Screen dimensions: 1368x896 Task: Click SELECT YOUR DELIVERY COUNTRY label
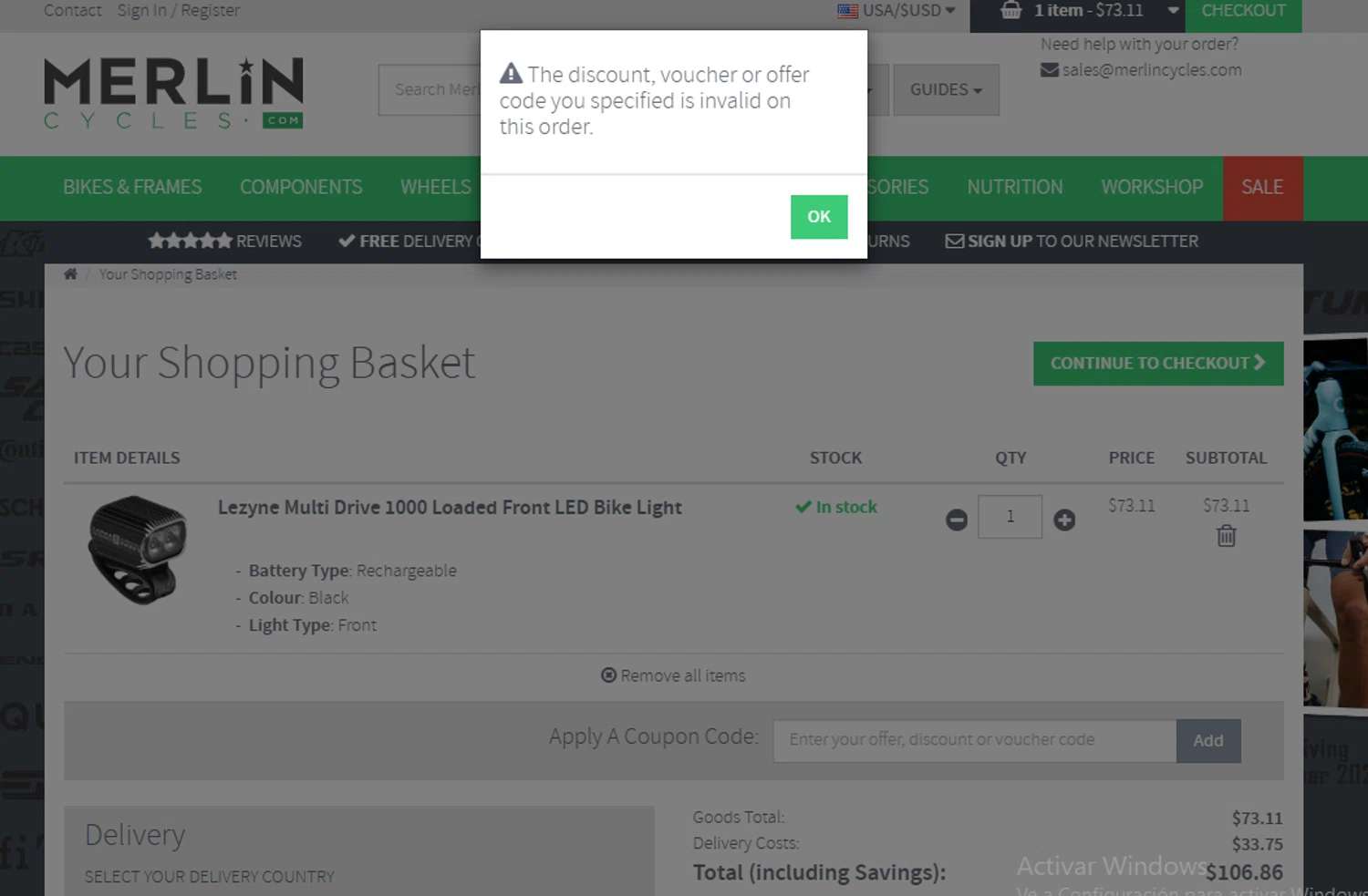click(x=210, y=877)
